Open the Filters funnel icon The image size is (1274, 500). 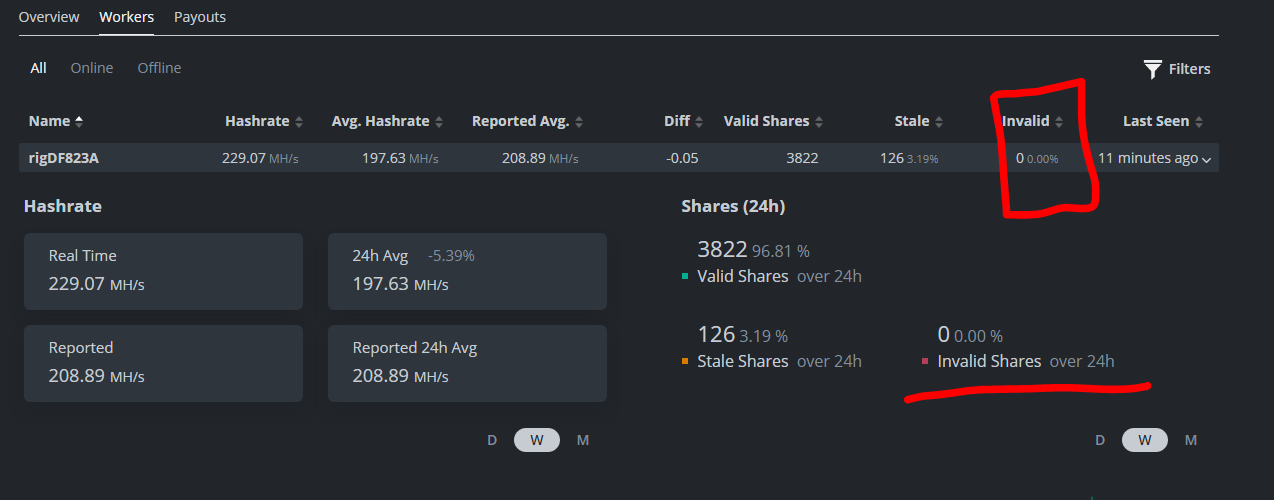(1153, 69)
